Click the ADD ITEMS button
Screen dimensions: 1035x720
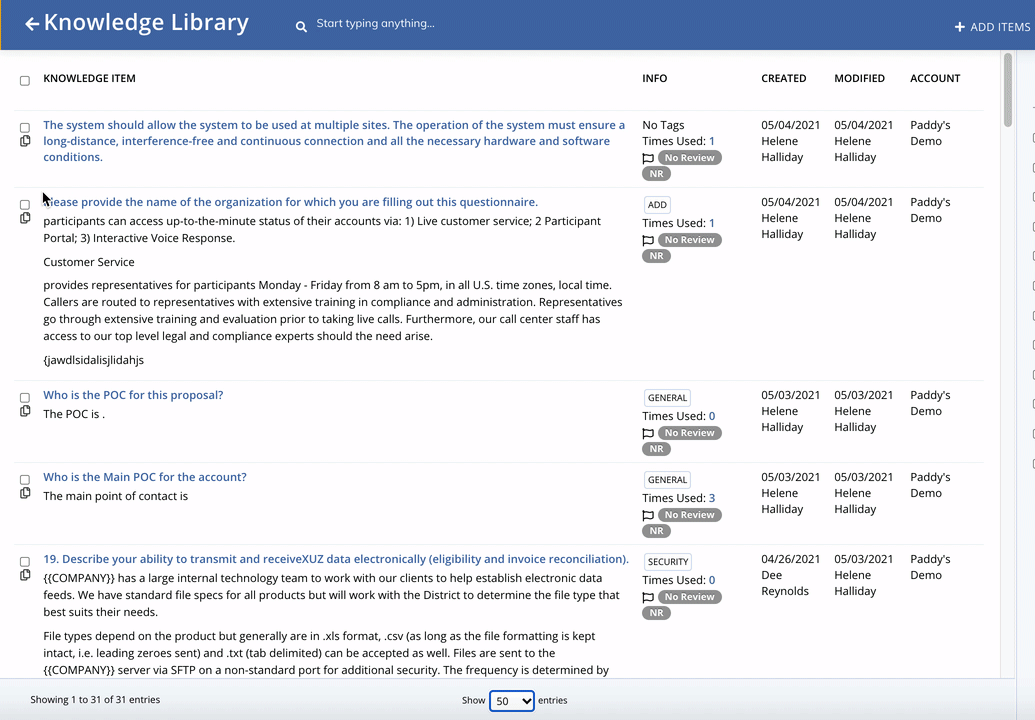pos(992,27)
